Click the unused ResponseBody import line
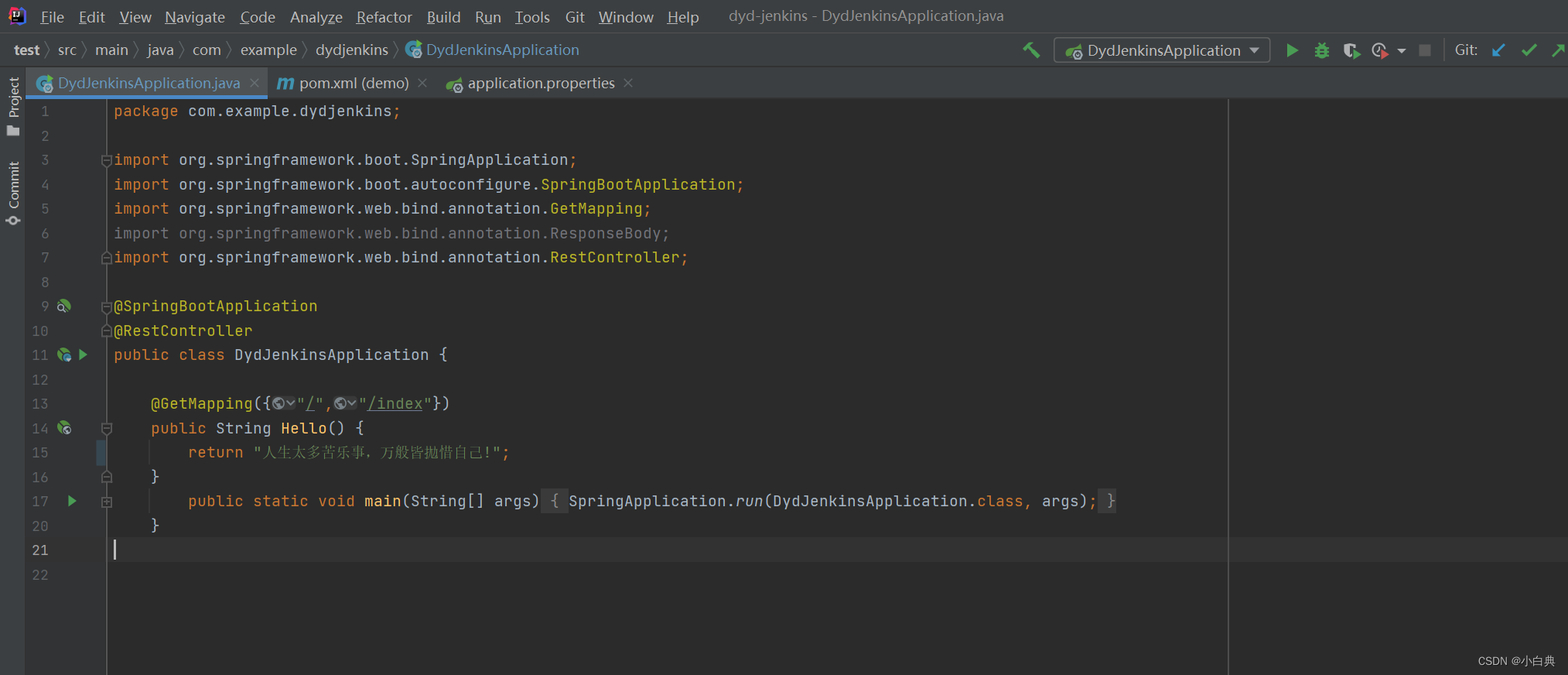The width and height of the screenshot is (1568, 675). [391, 234]
